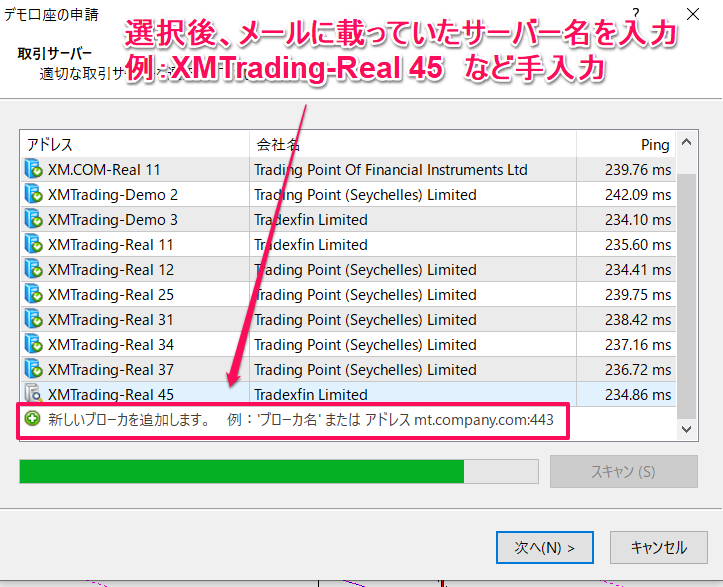Click ping value 234.86 ms
Screen dimensions: 723x587
638,394
